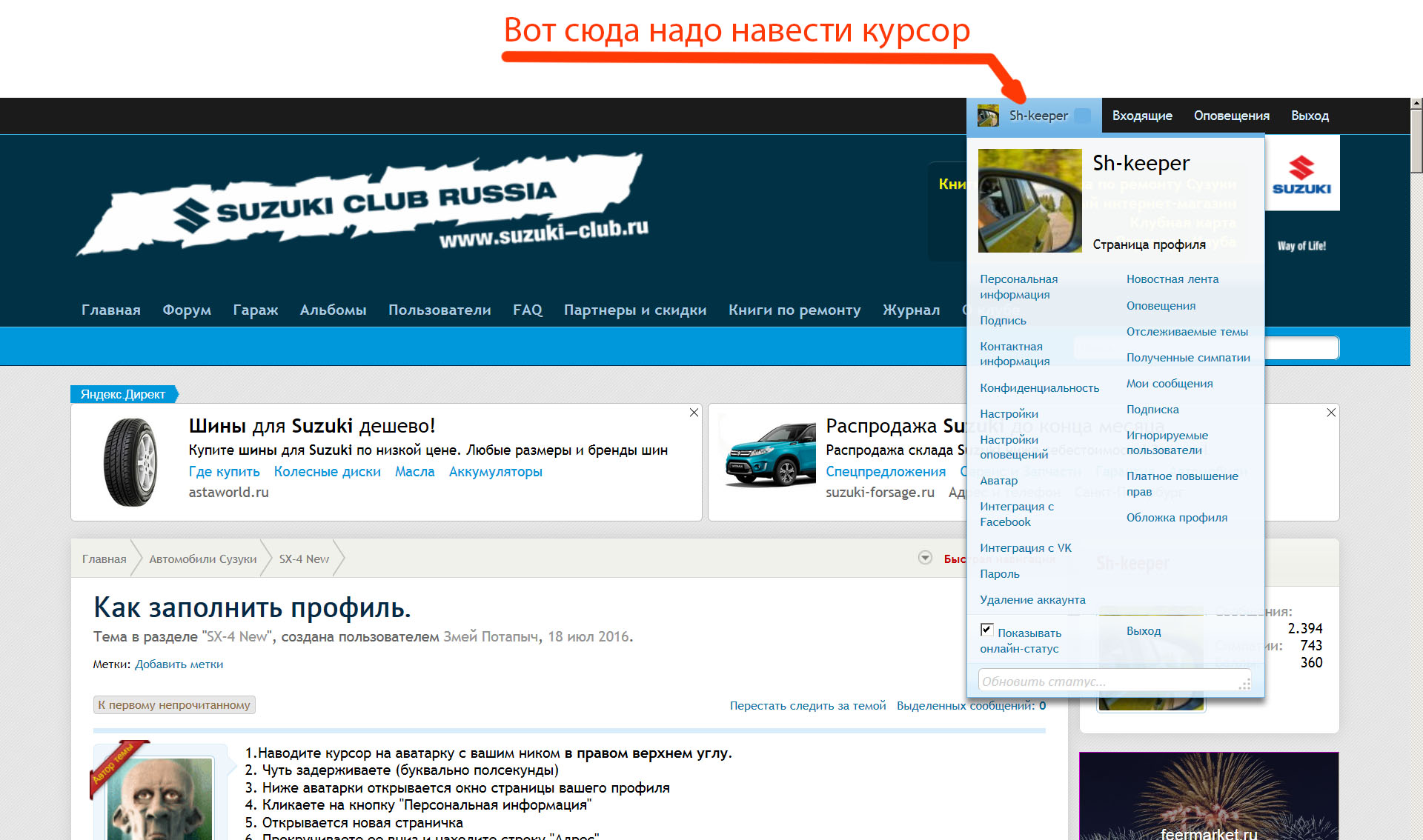Click the blue Suzuki car image
Viewport: 1423px width, 840px height.
click(x=769, y=455)
